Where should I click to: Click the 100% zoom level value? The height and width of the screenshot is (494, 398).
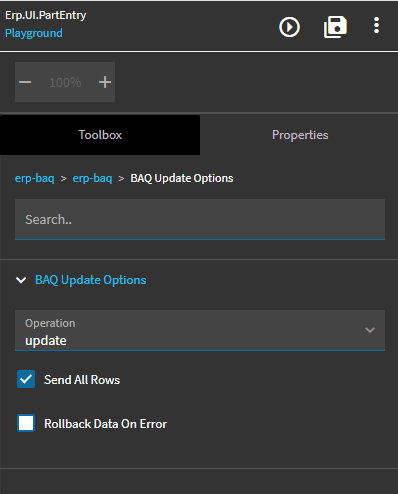pos(65,82)
